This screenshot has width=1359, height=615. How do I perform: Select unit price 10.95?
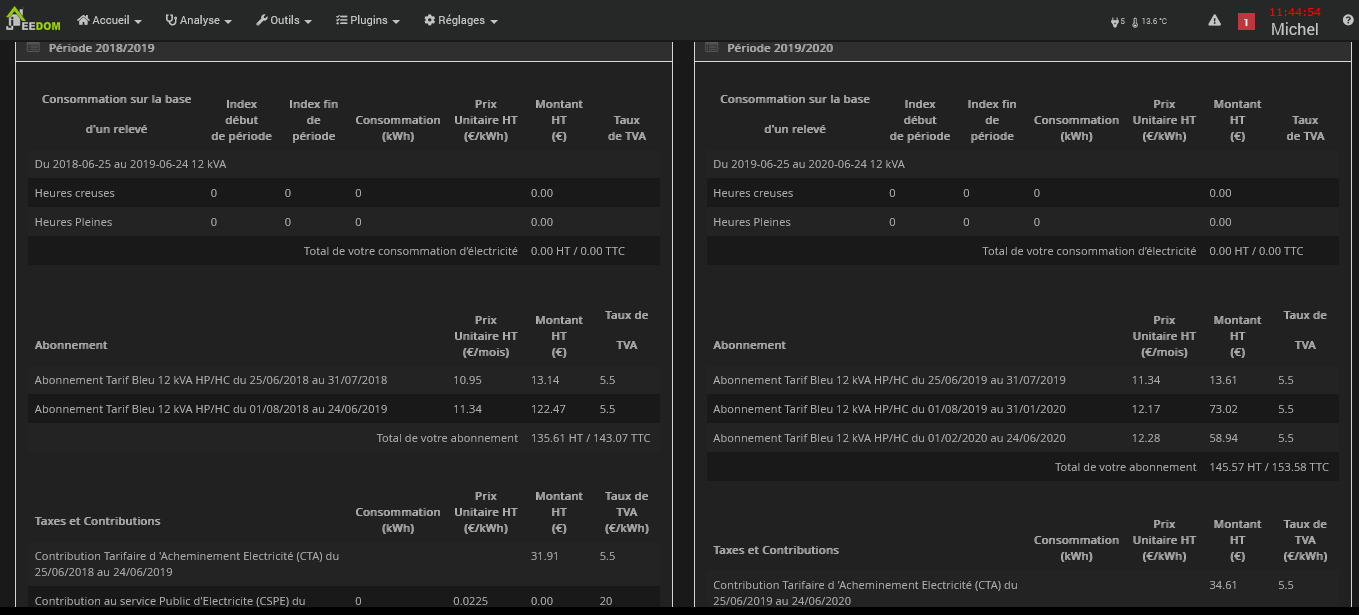click(467, 380)
